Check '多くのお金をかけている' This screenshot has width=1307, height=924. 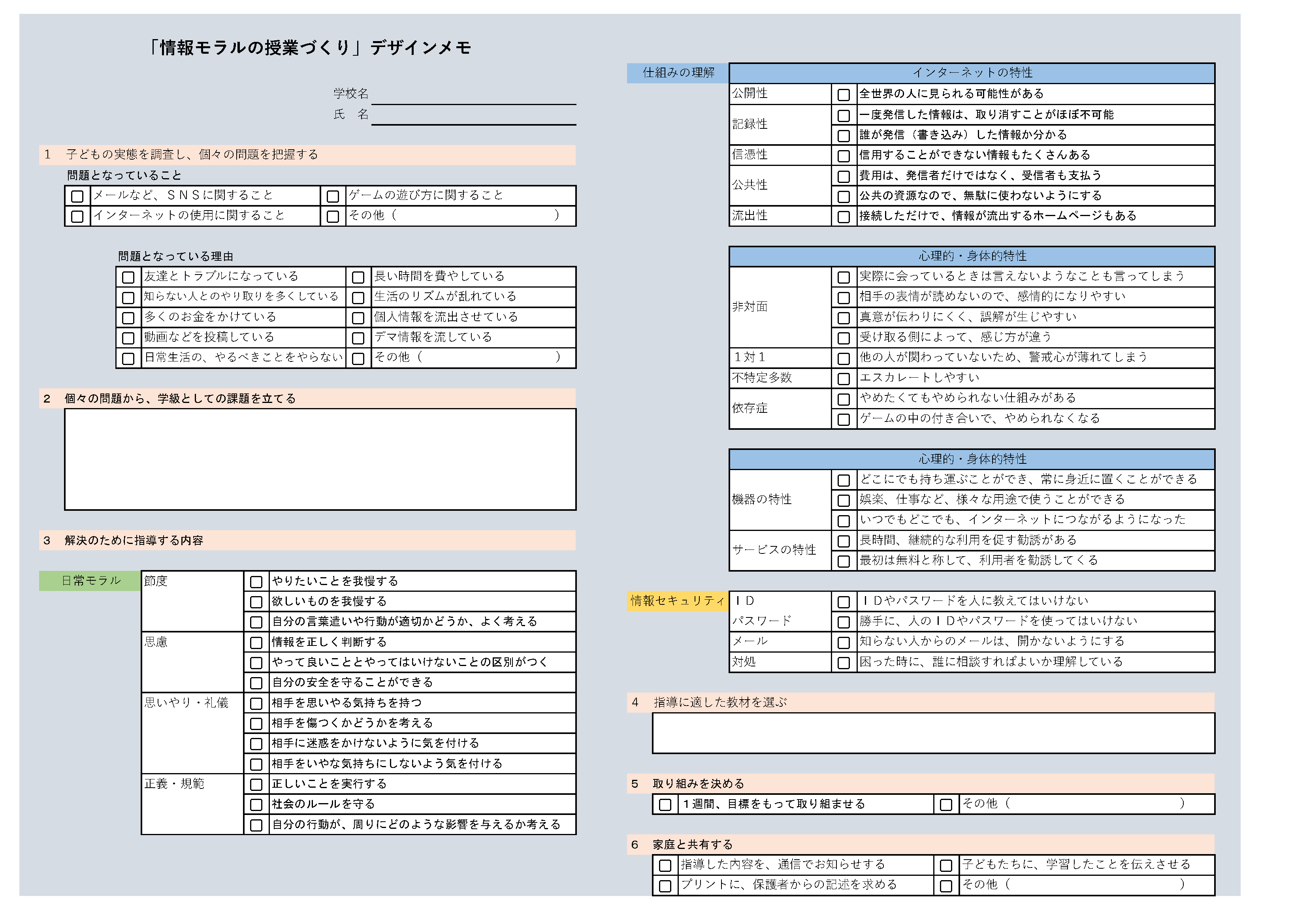coord(129,318)
